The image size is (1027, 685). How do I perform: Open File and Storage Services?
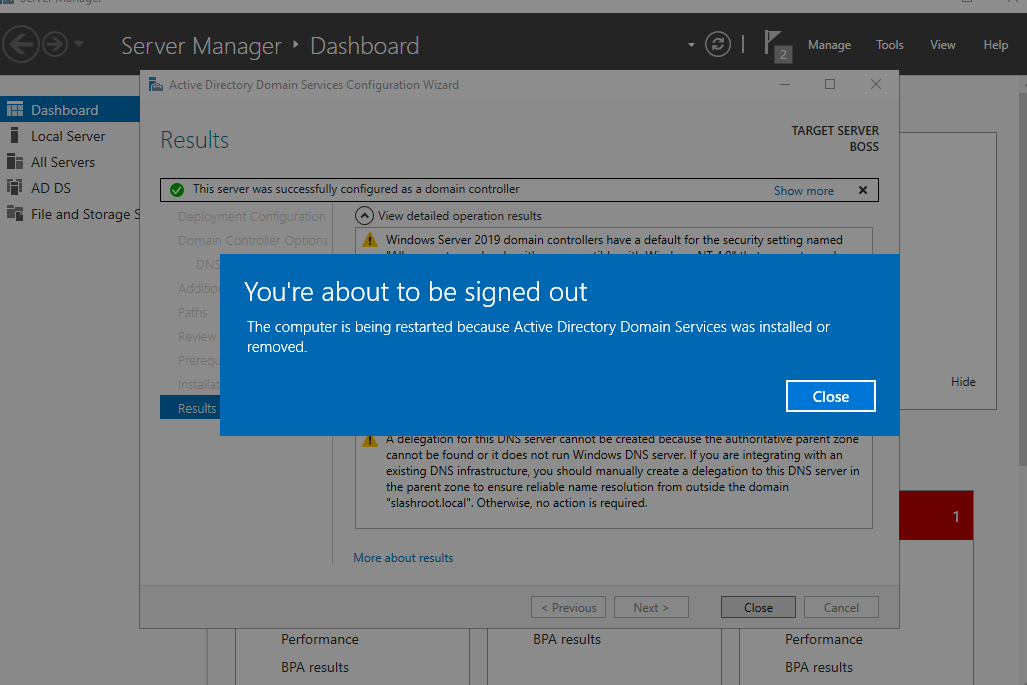coord(79,214)
